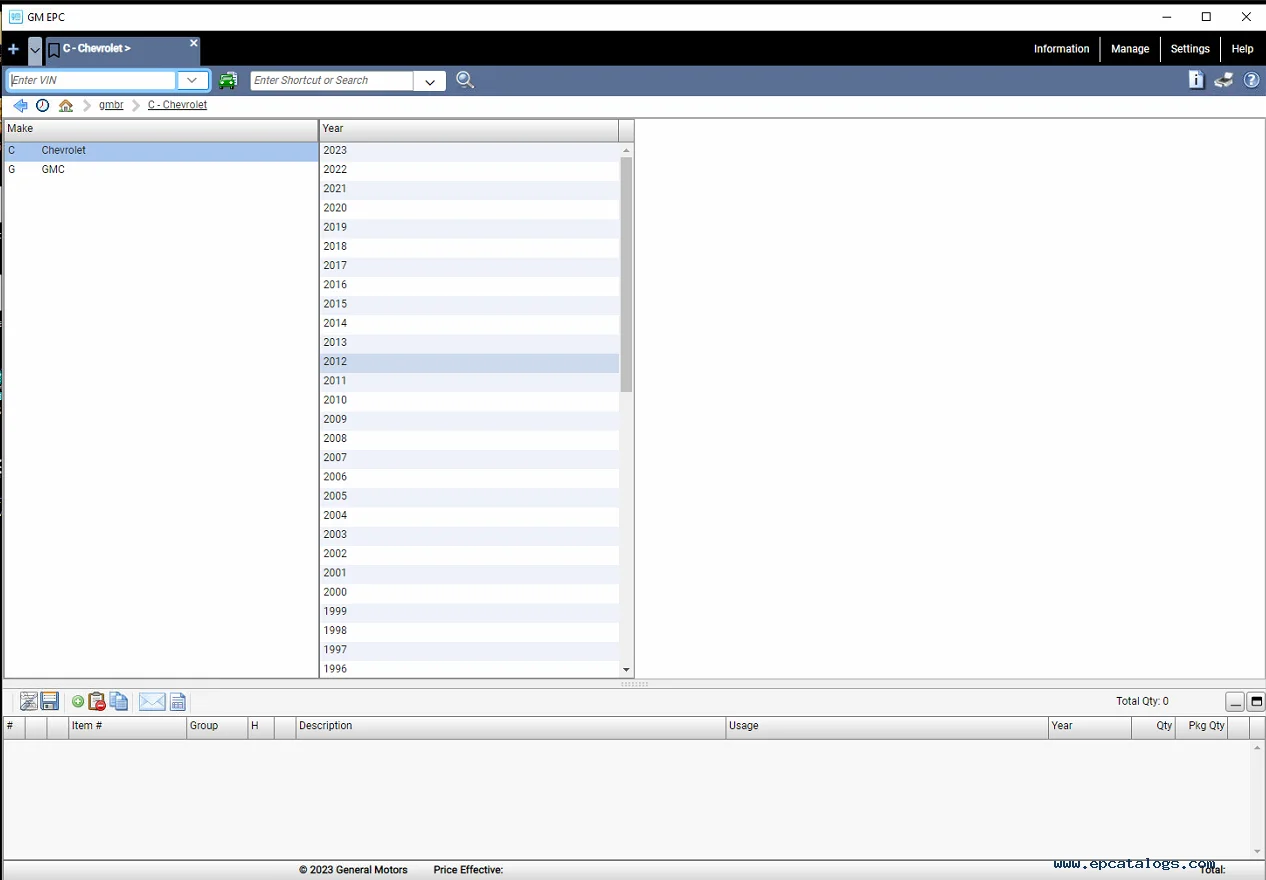Image resolution: width=1266 pixels, height=880 pixels.
Task: Focus the Enter Shortcut or Search box
Action: tap(332, 80)
